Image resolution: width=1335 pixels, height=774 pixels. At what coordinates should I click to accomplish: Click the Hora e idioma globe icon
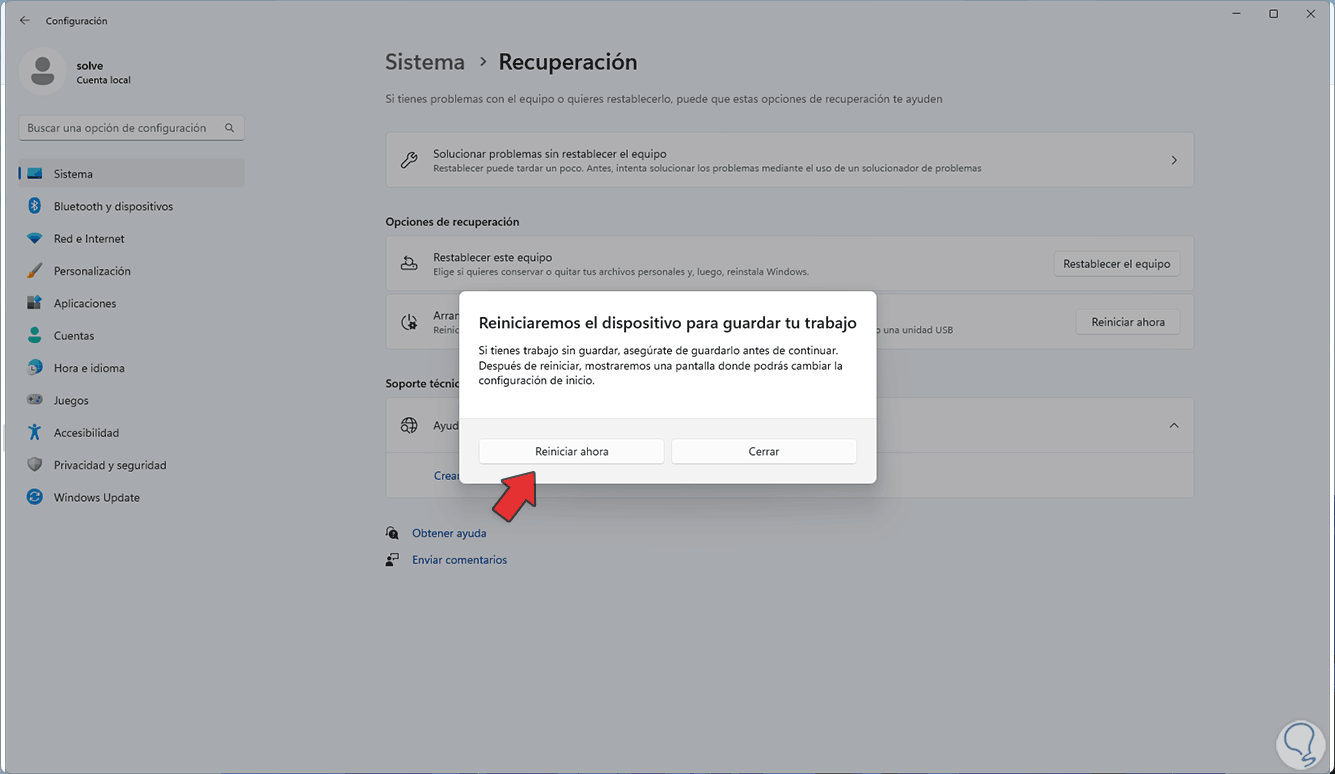pos(35,368)
